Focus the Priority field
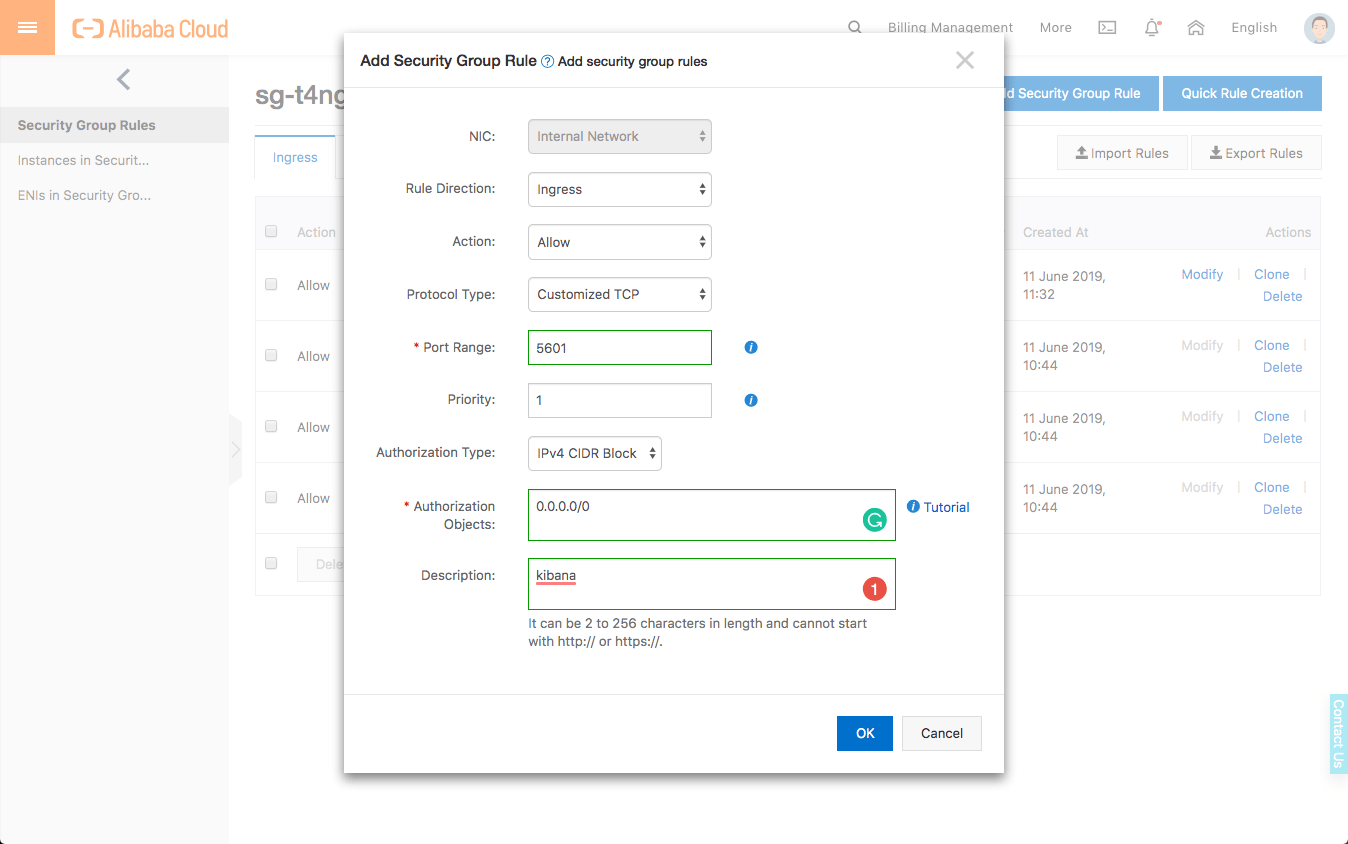 pyautogui.click(x=620, y=400)
